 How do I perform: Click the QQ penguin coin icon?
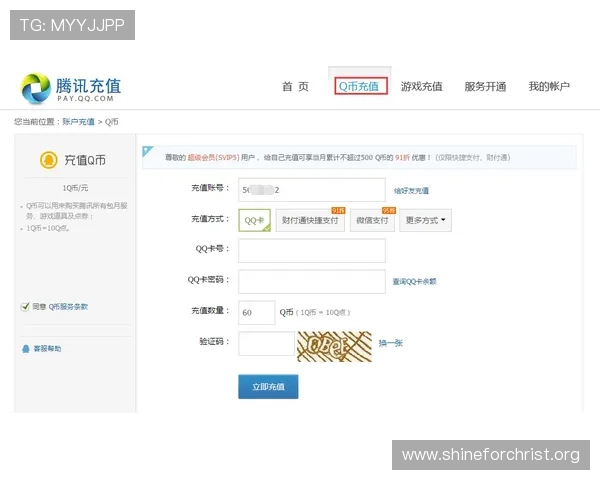click(49, 160)
